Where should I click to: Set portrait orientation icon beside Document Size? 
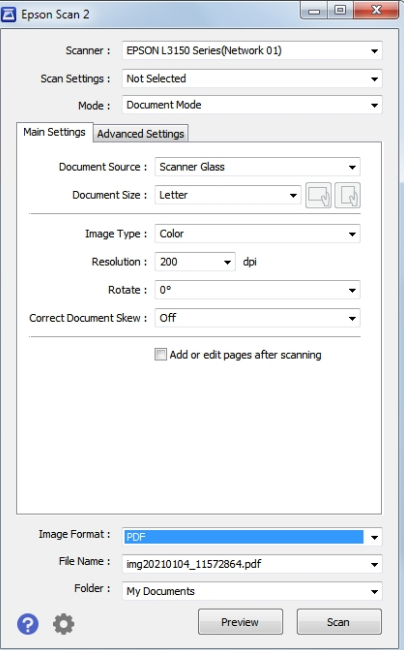(347, 195)
